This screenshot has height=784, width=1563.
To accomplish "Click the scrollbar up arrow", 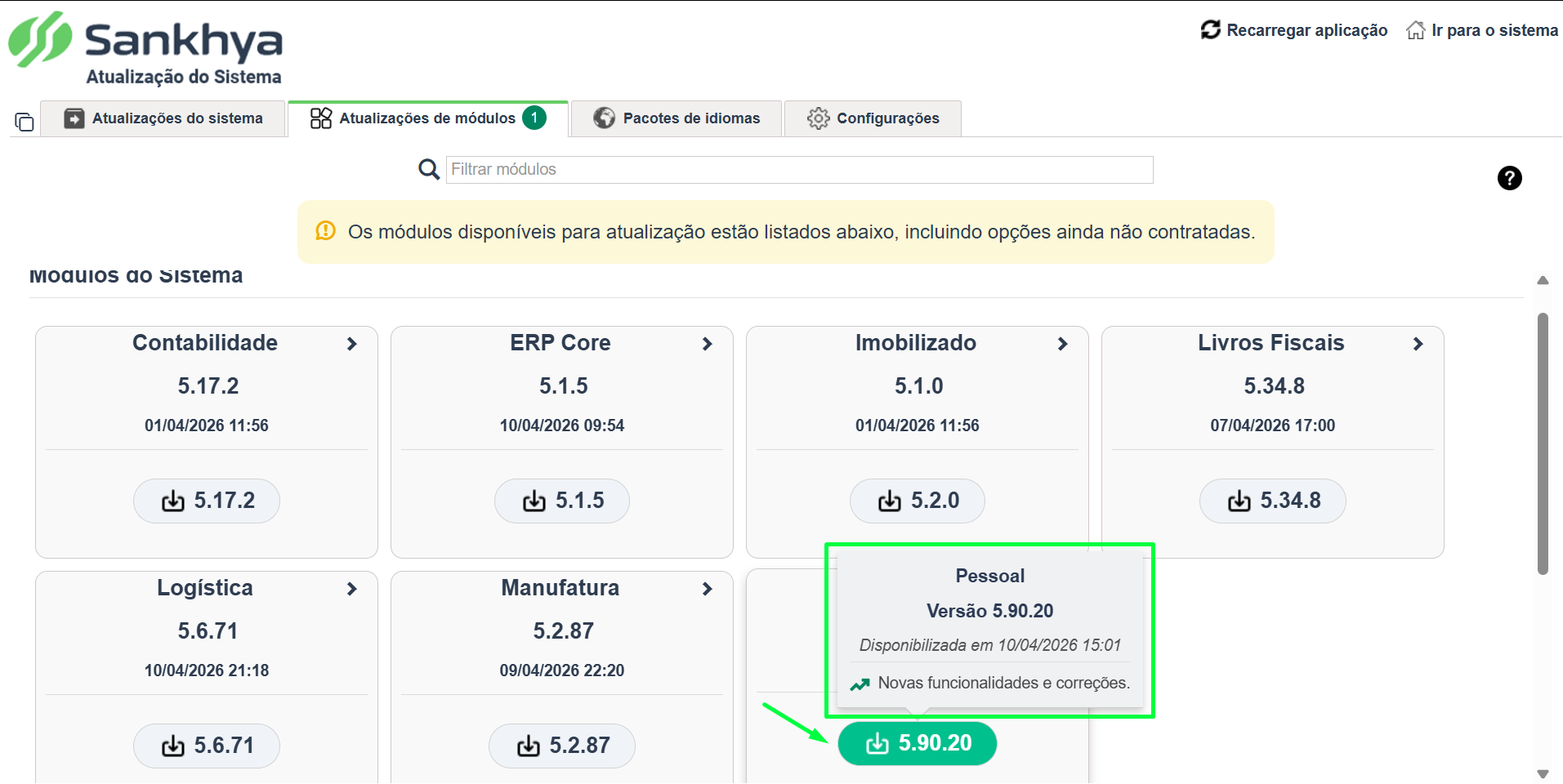I will pos(1543,280).
